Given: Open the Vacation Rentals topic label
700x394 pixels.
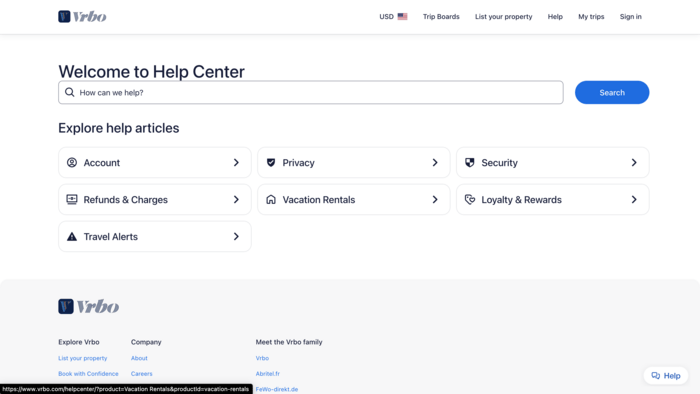Looking at the screenshot, I should (x=319, y=200).
